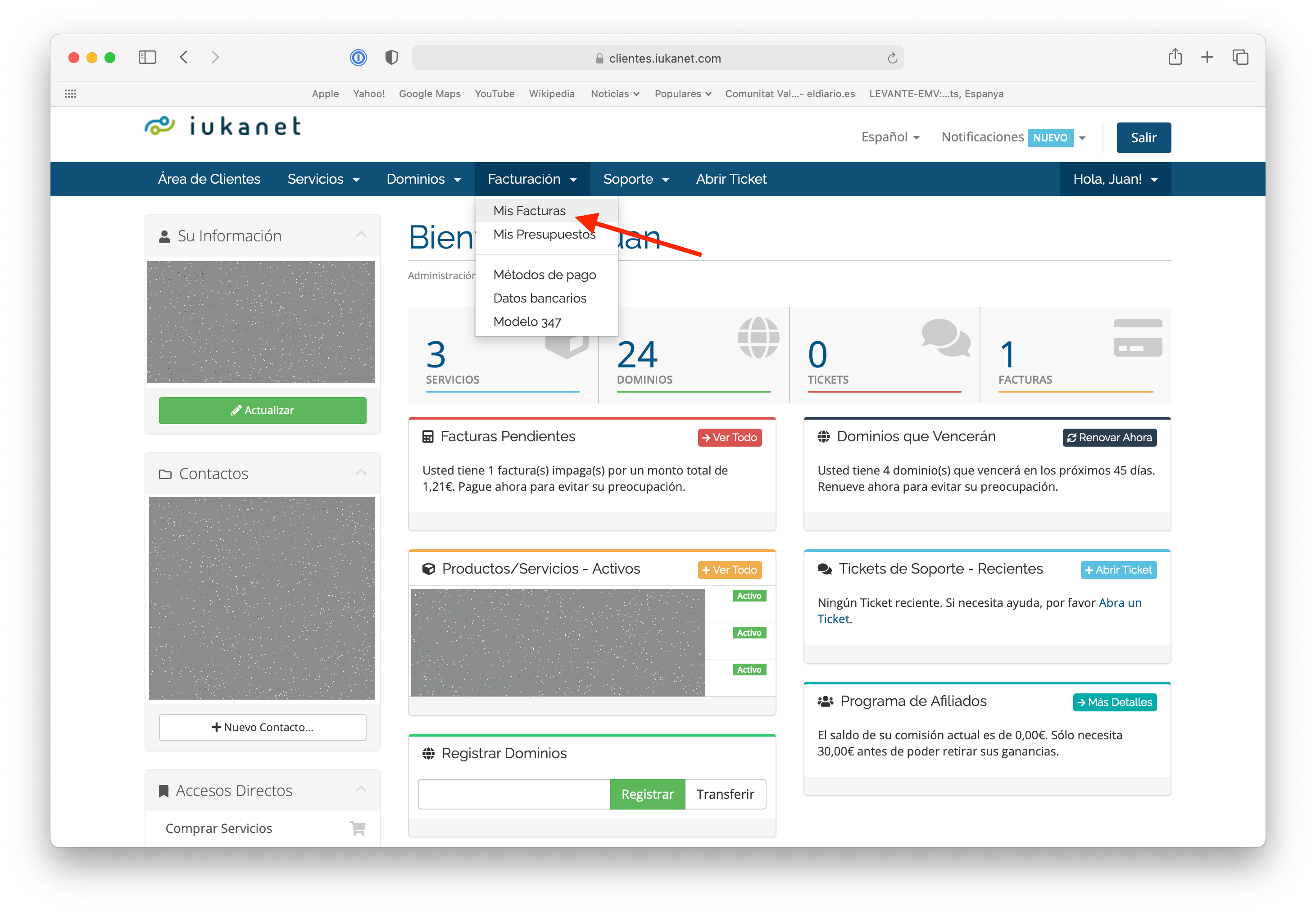Screen dimensions: 1316x914
Task: Close the Facturación menu tab
Action: (532, 179)
